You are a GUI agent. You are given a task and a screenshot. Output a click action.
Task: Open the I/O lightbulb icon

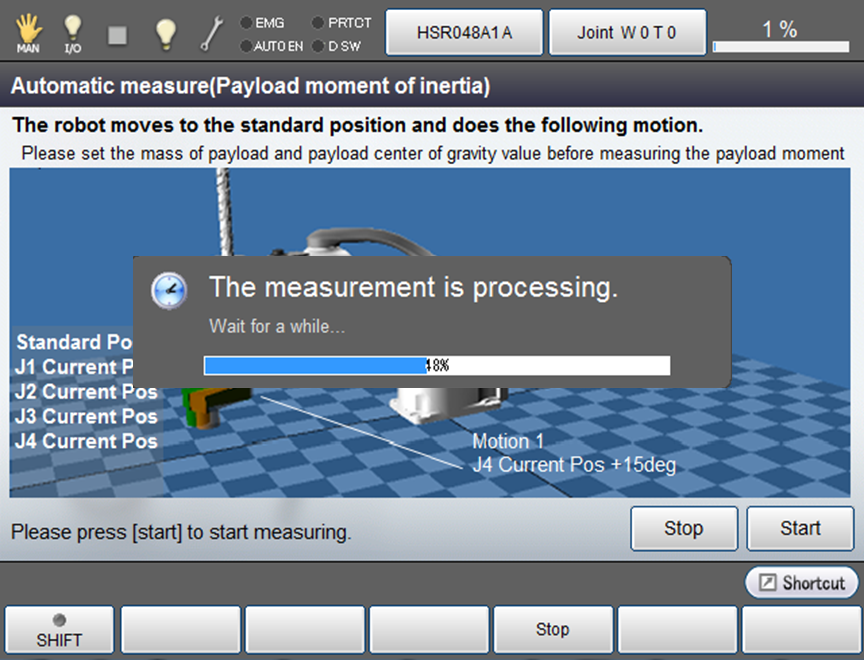[x=73, y=33]
